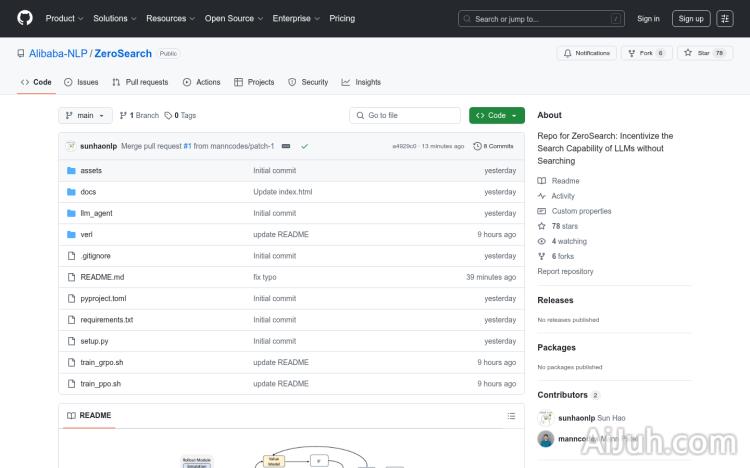Click the Notifications bell button

point(587,53)
